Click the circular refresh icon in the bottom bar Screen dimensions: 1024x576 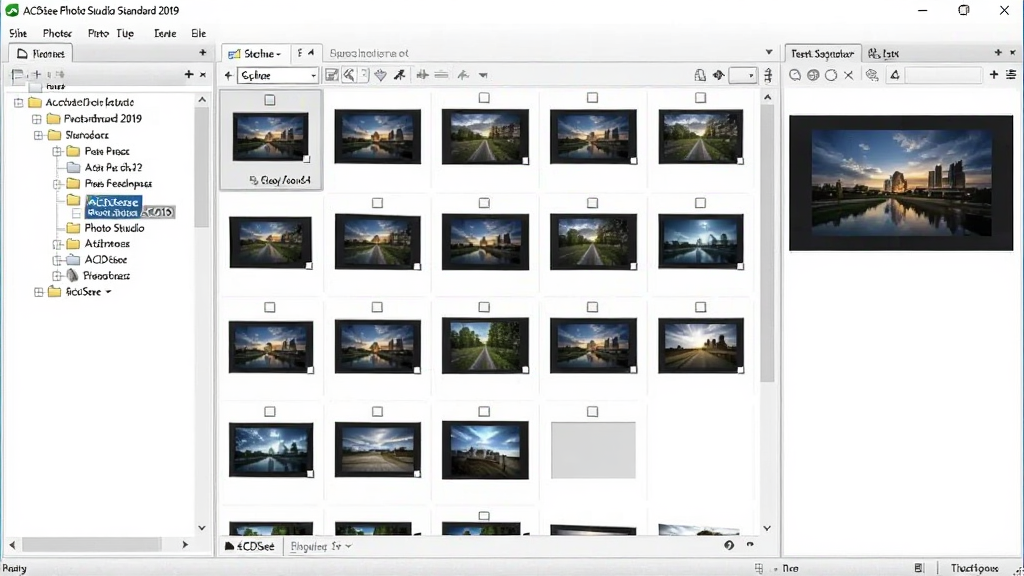click(729, 545)
